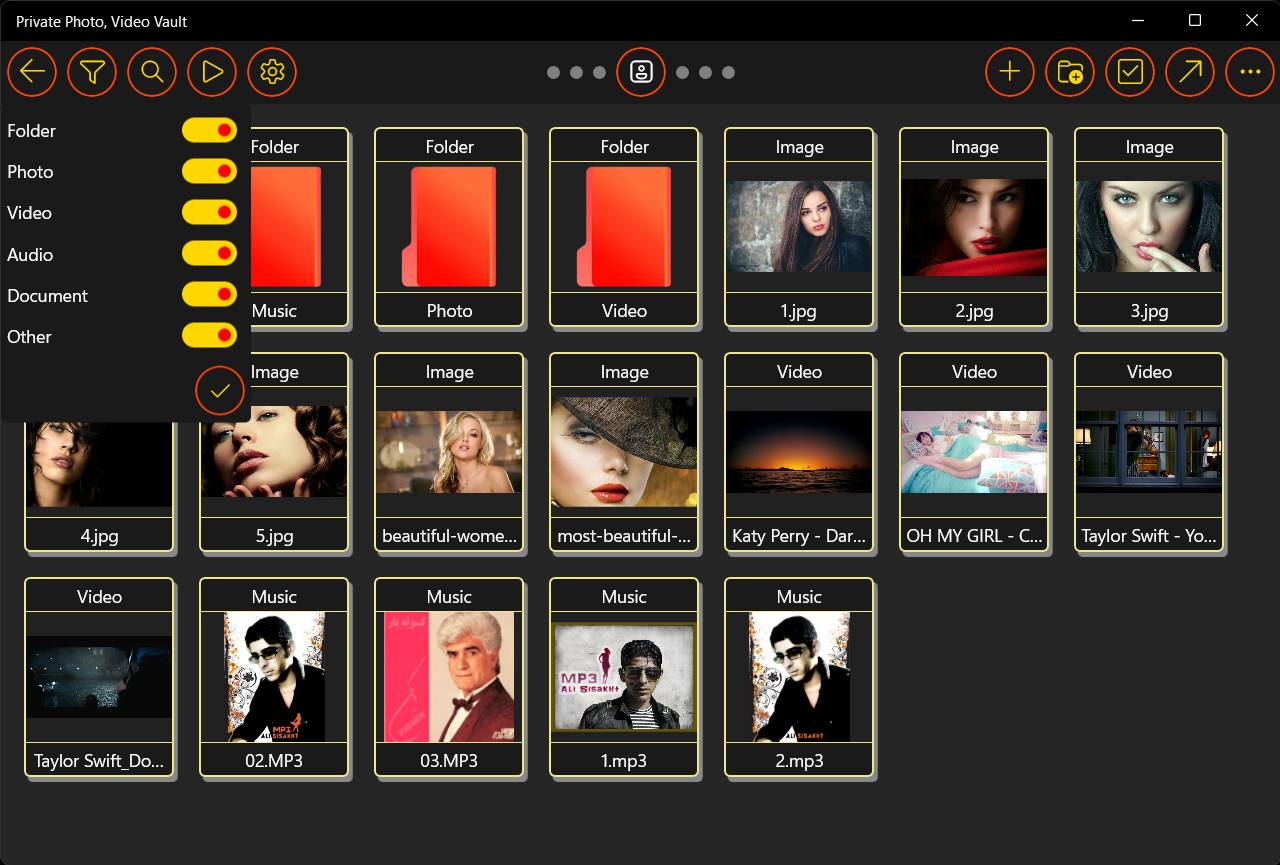The image size is (1280, 865).
Task: Open the face/privacy icon at top center
Action: point(641,72)
